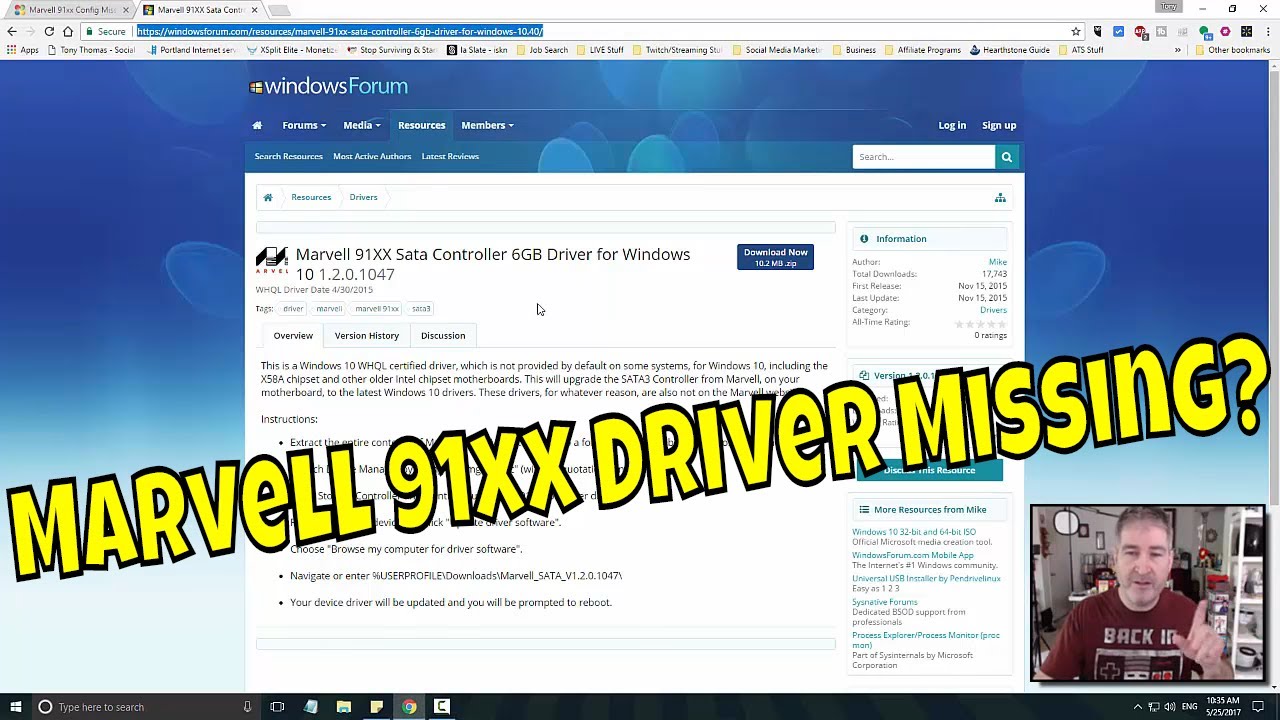Submit the site search magnifier button
1280x720 pixels.
[x=1007, y=156]
